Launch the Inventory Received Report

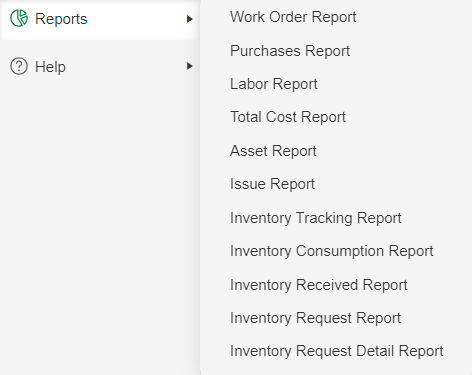click(318, 285)
